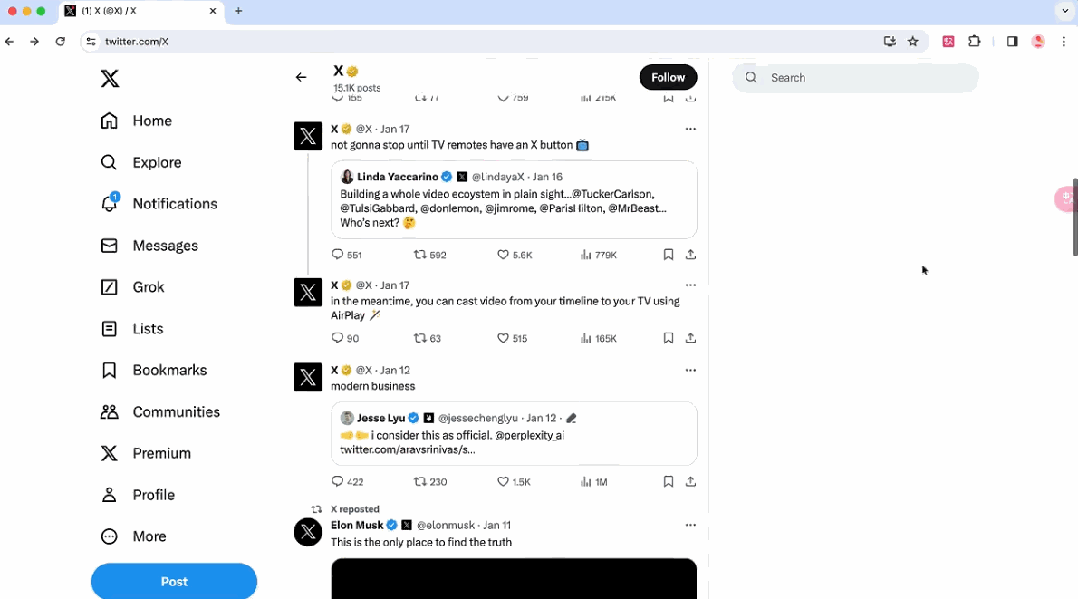Open more options on modern business post
Viewport: 1078px width, 599px height.
(691, 371)
